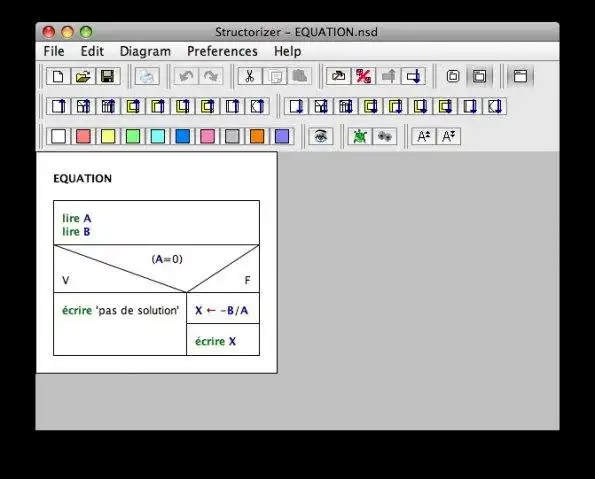The width and height of the screenshot is (595, 479).
Task: Delete the selected element with red icon
Action: 364,76
